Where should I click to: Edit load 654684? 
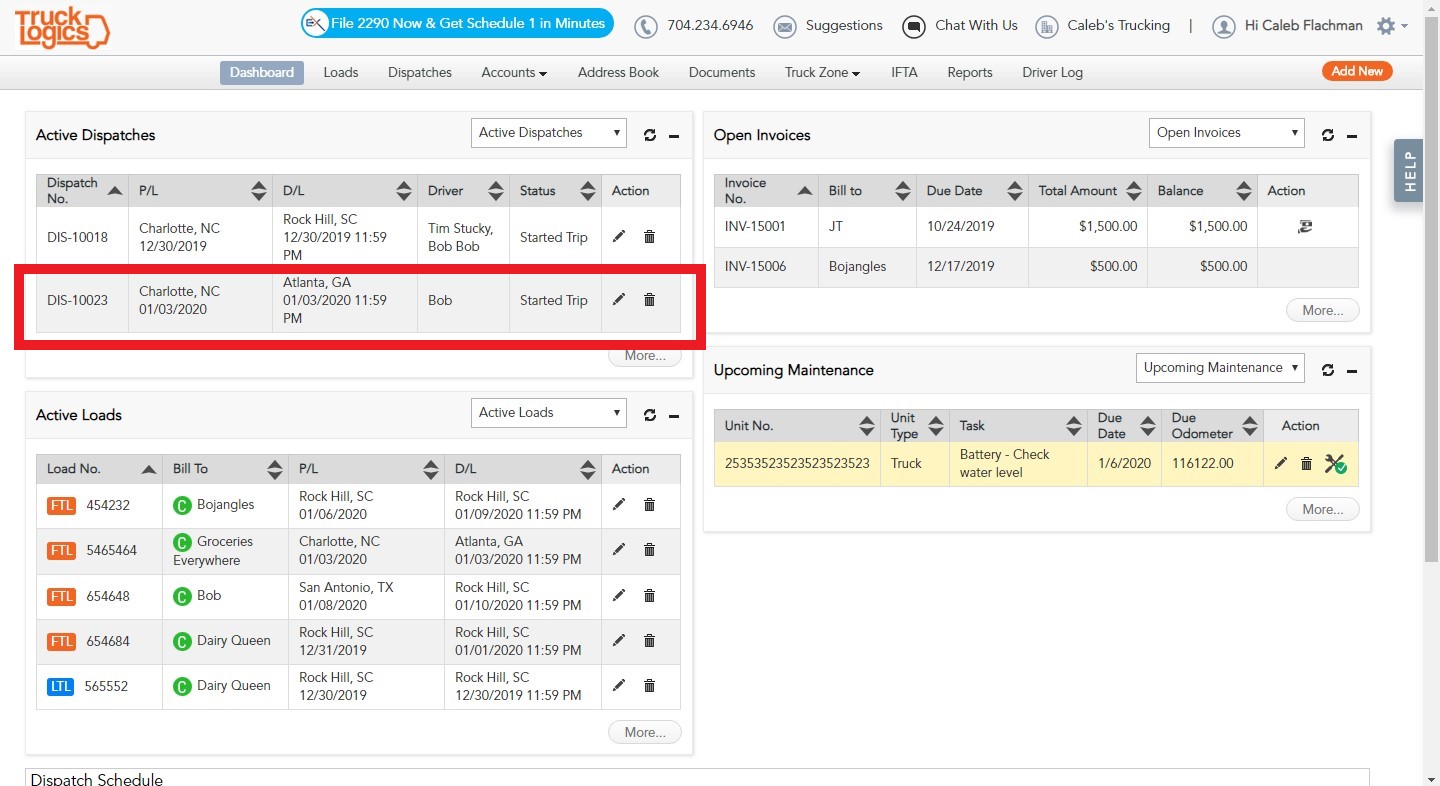pyautogui.click(x=619, y=640)
